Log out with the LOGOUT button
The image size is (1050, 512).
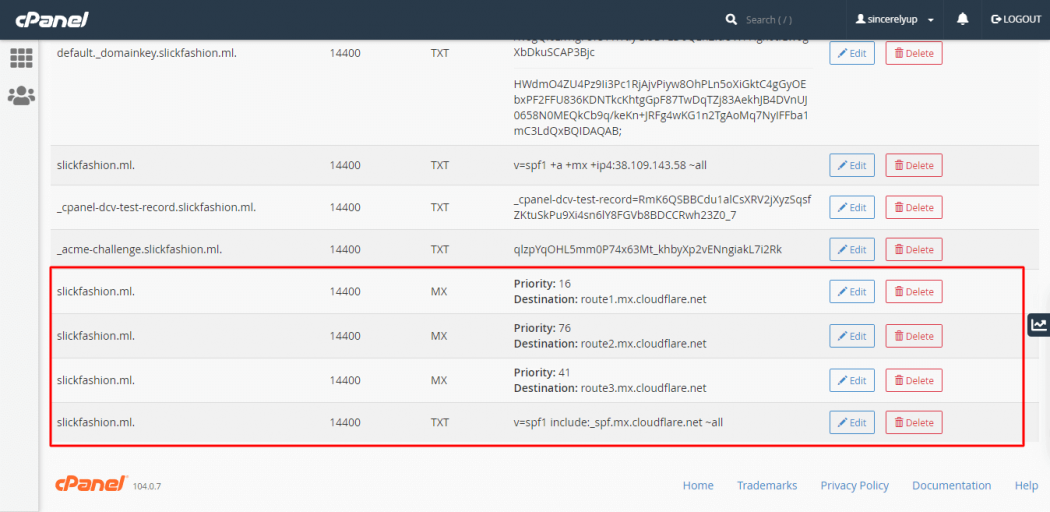pyautogui.click(x=1016, y=19)
